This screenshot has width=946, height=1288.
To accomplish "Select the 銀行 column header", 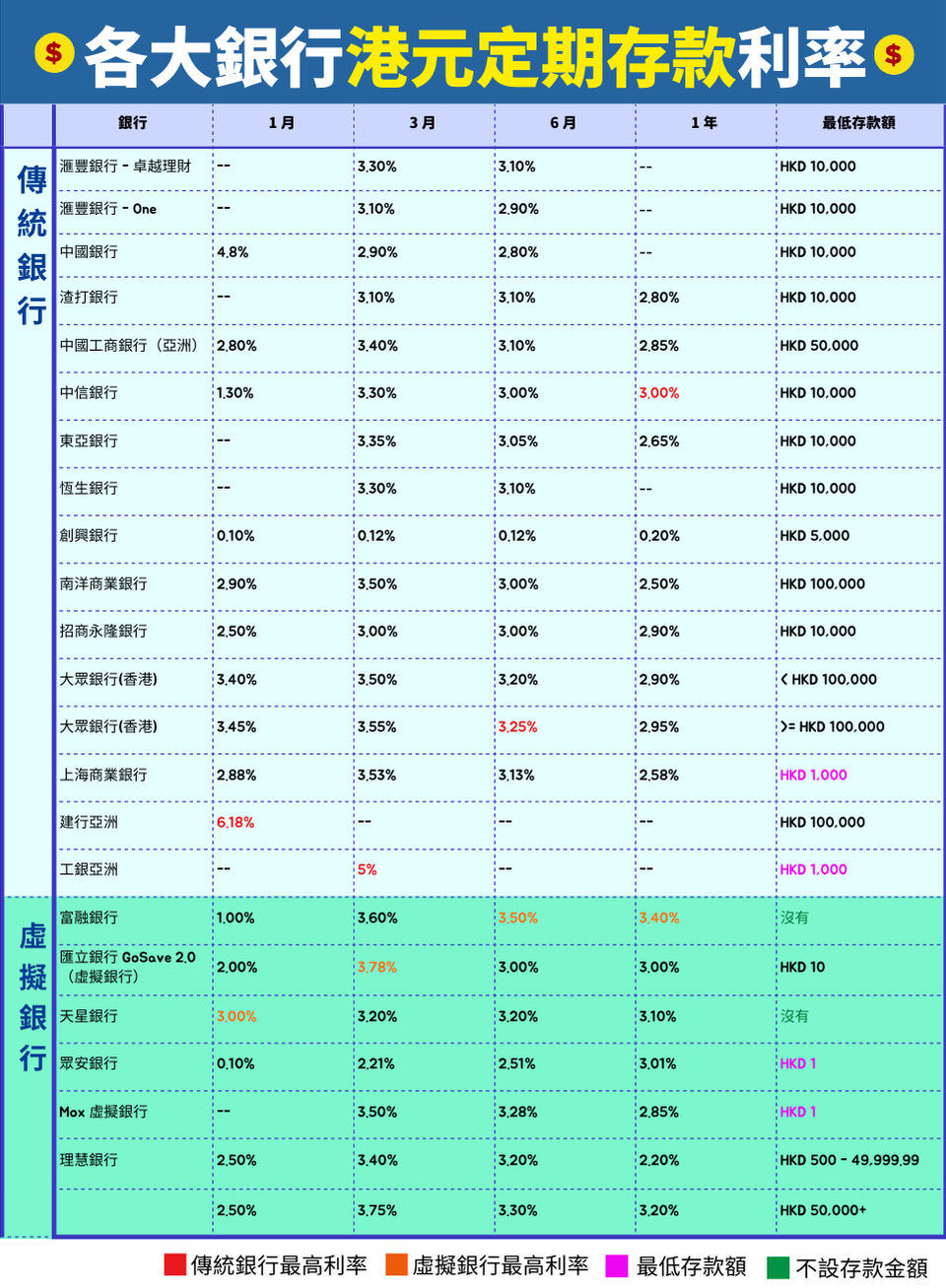I will click(x=133, y=123).
